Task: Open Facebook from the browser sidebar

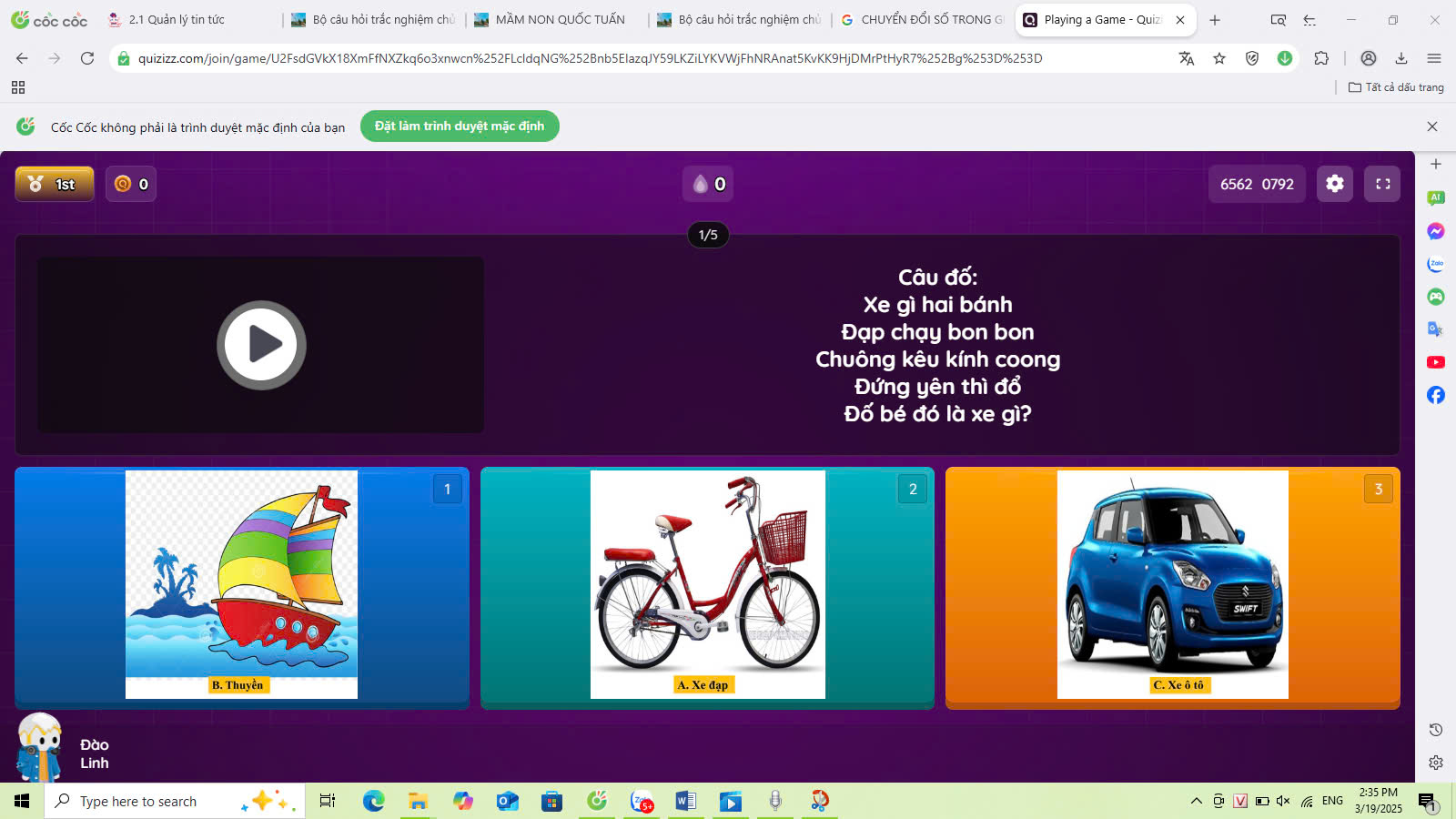Action: click(x=1435, y=395)
